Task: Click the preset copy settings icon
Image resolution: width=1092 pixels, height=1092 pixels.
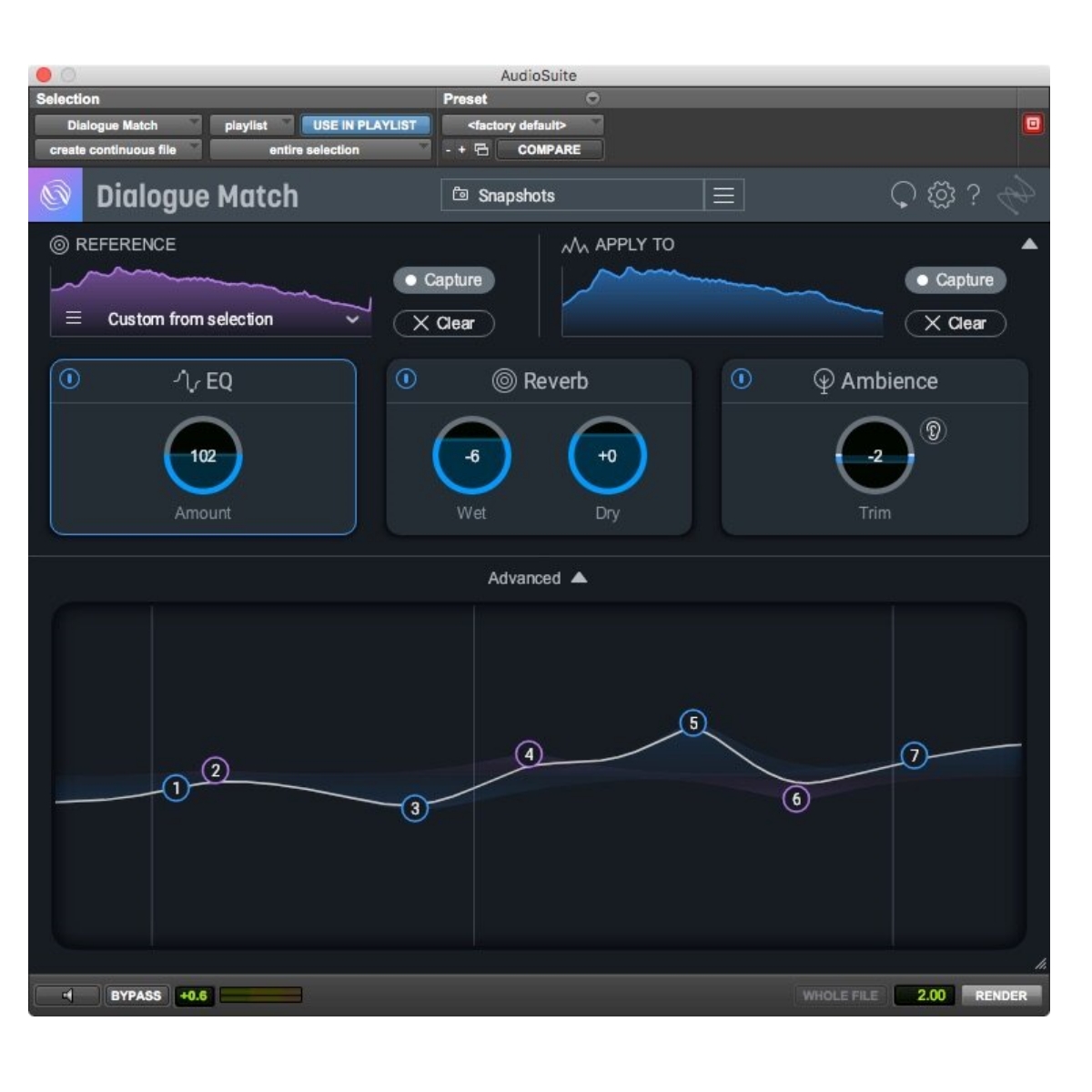Action: coord(481,149)
